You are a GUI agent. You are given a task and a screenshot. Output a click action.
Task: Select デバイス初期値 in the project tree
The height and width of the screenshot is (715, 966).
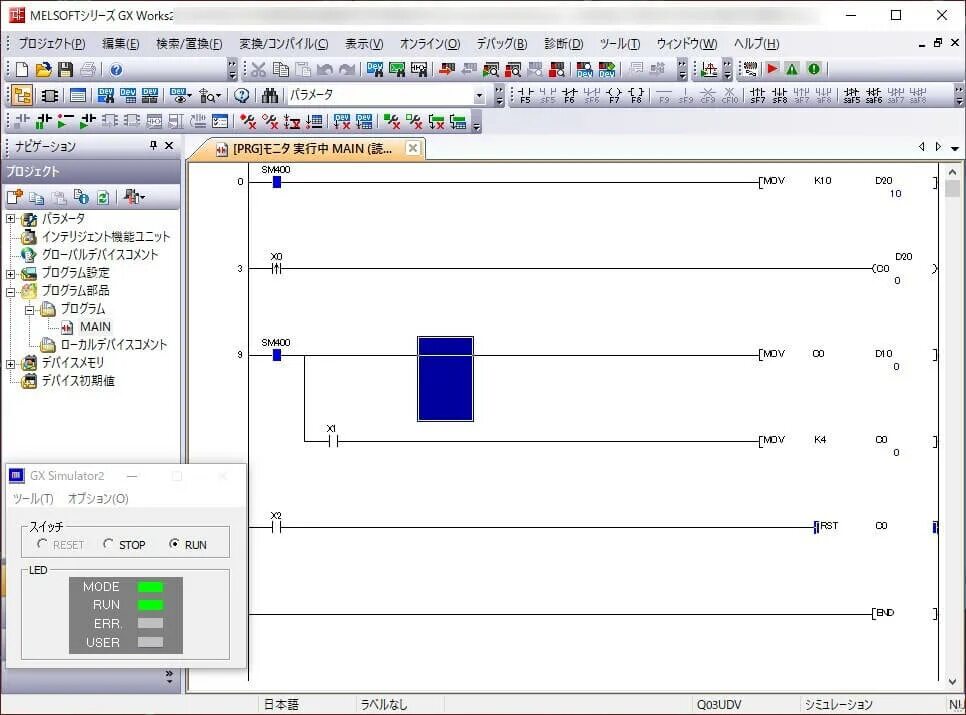[78, 381]
